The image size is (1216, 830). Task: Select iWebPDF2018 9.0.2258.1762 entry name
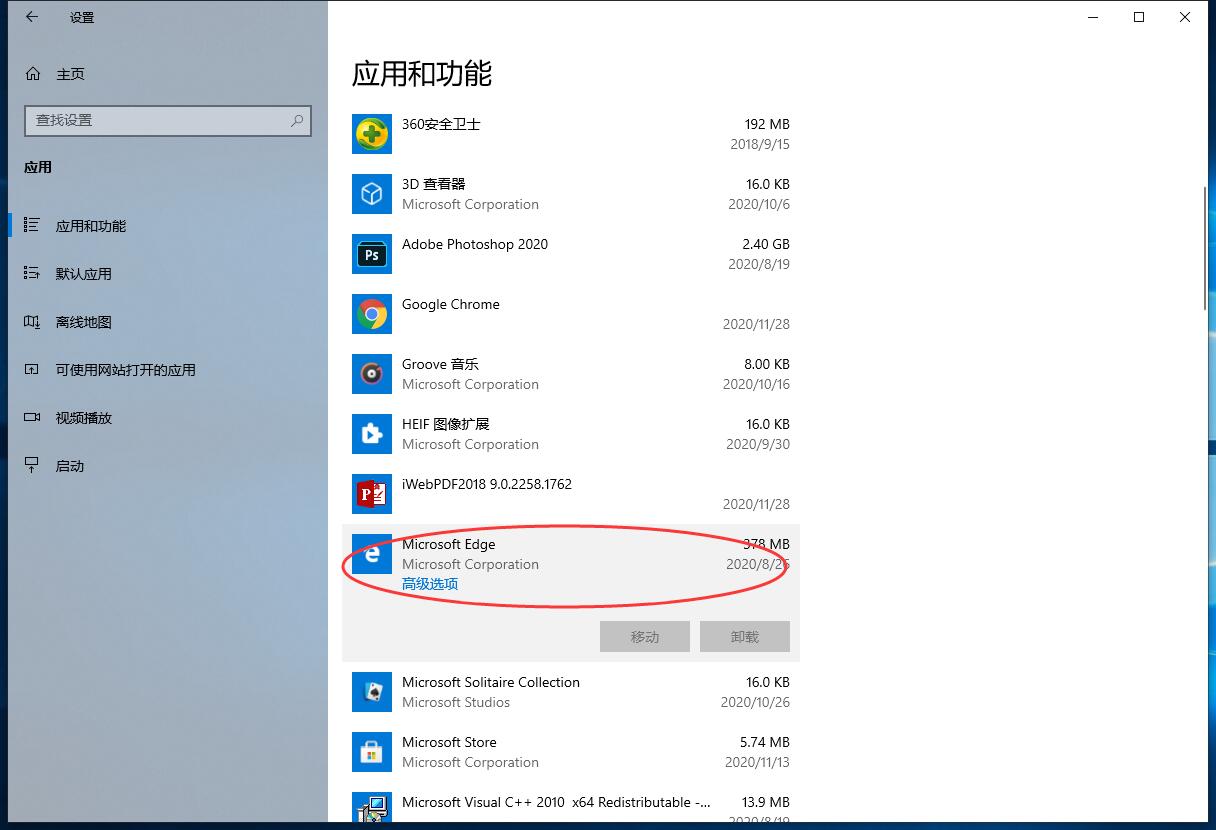coord(487,484)
